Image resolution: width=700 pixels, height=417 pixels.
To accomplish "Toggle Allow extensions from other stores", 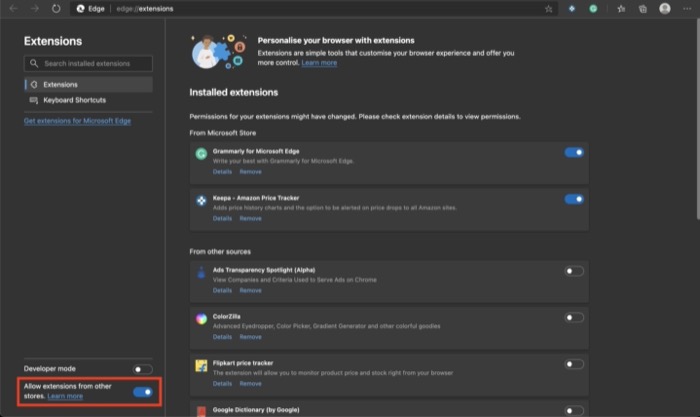I will click(142, 392).
